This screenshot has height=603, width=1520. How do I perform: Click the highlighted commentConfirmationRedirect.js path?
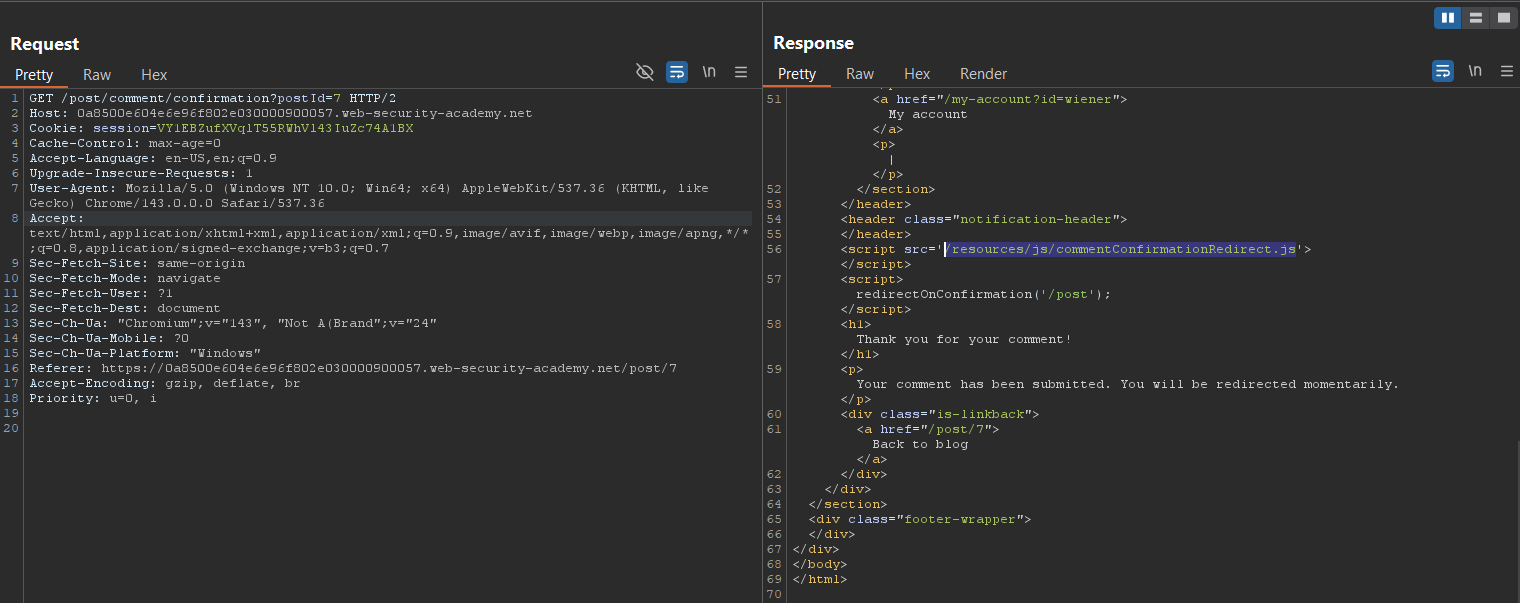[x=1121, y=249]
